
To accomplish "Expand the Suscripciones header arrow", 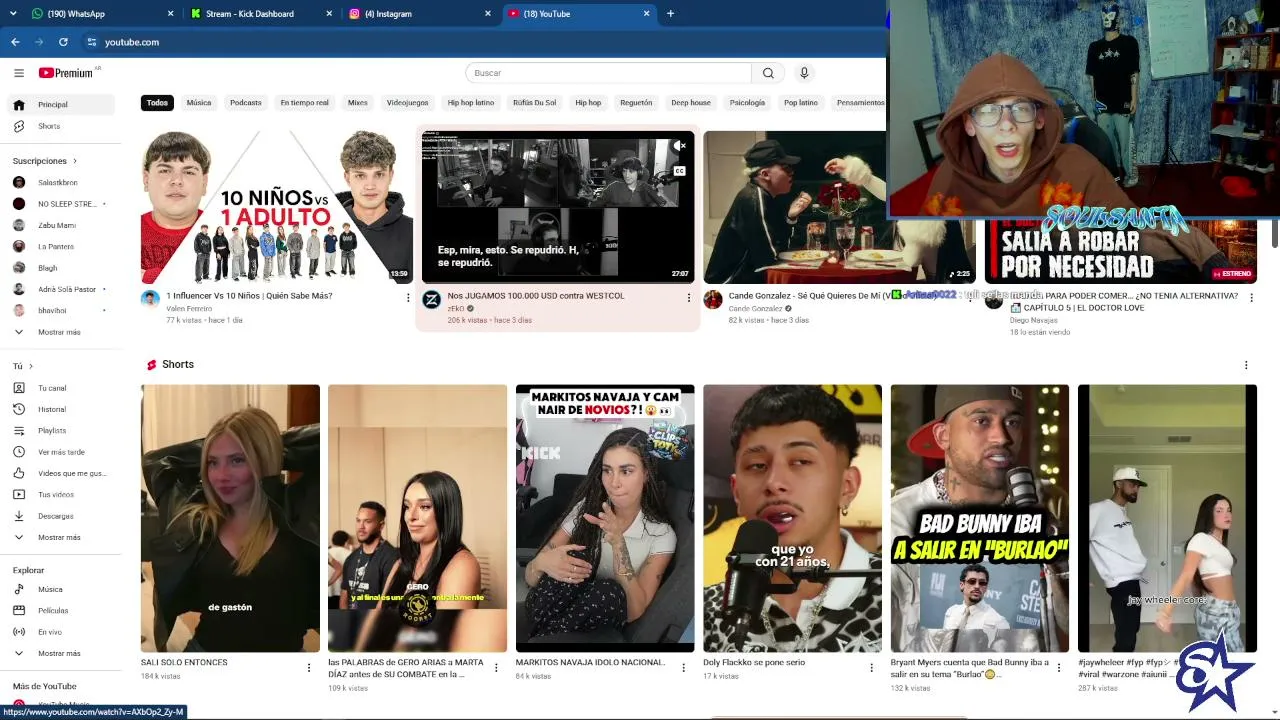I will [x=74, y=161].
